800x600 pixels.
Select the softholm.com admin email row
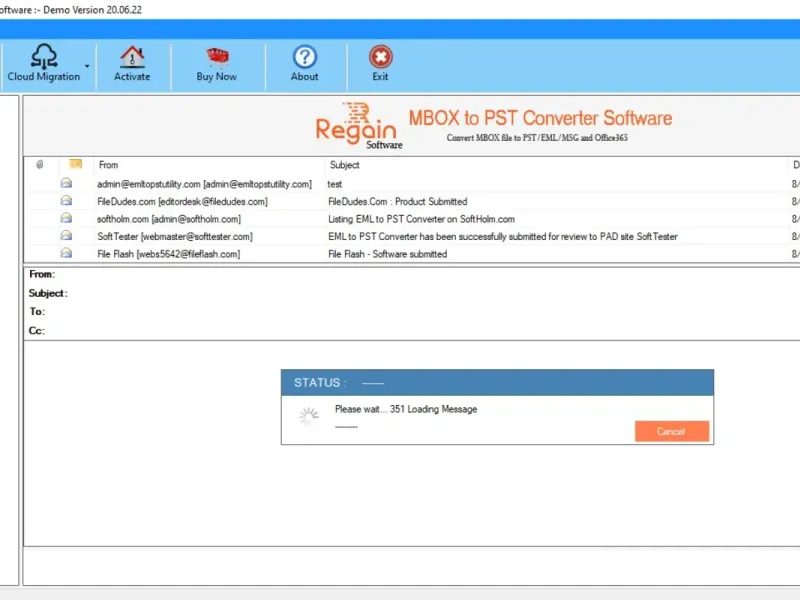coord(168,219)
